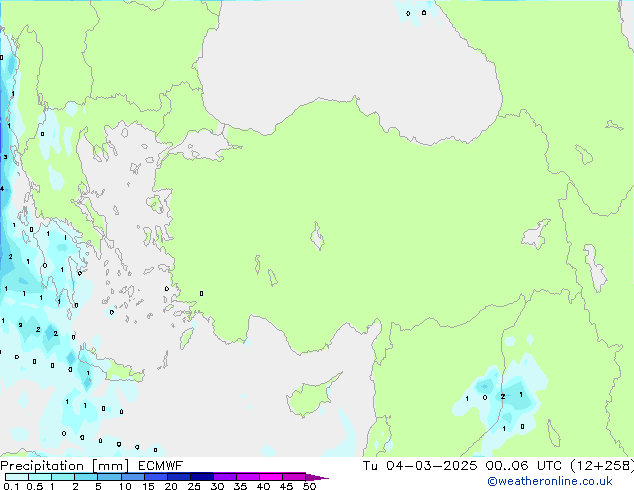Click the 'Tu 04-03-2025' date text

[420, 466]
